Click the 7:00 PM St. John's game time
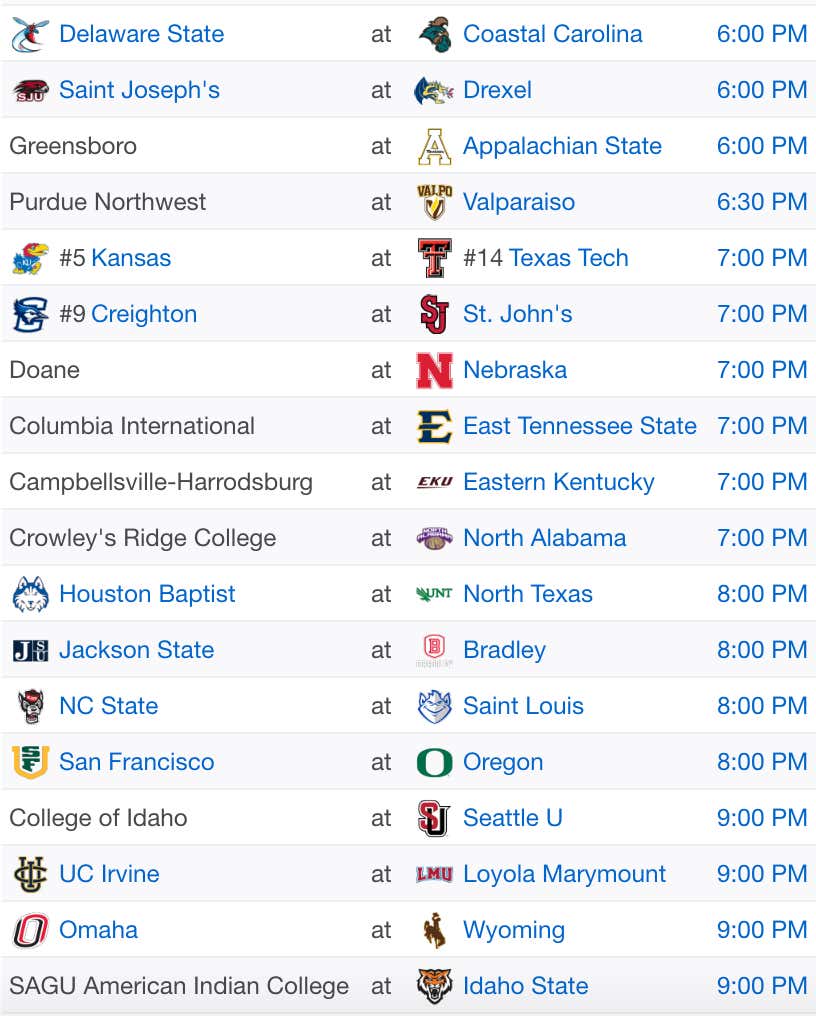 coord(762,314)
